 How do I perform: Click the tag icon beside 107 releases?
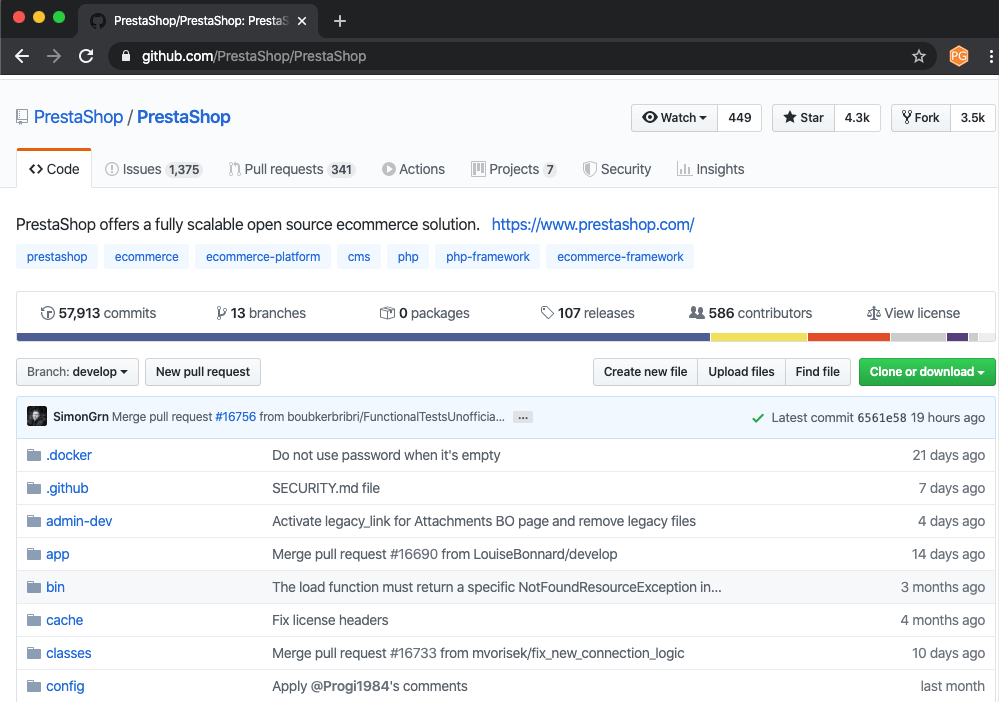point(547,313)
